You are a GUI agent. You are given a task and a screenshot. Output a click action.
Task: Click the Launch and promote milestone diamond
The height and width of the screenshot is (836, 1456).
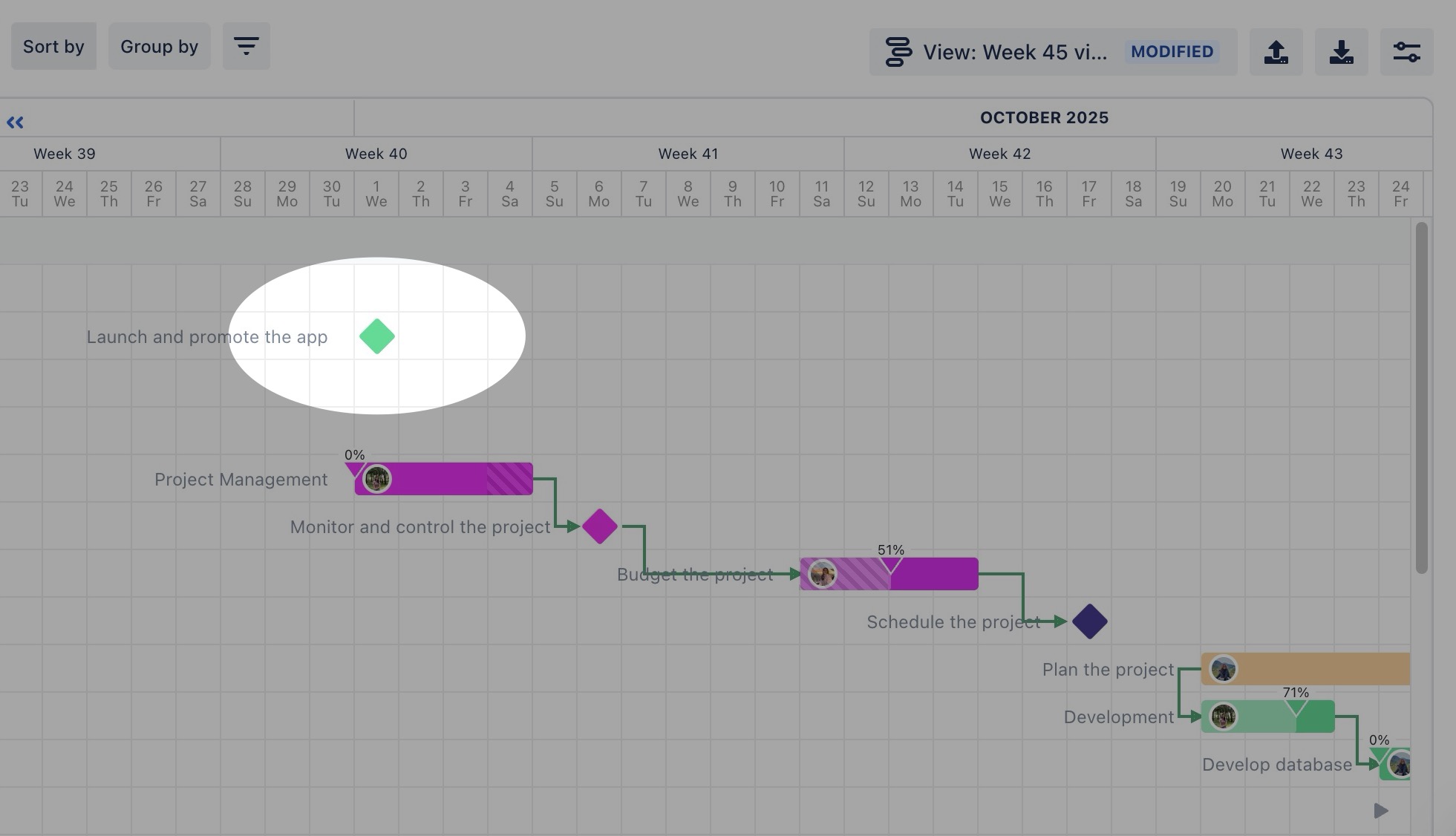(x=377, y=336)
